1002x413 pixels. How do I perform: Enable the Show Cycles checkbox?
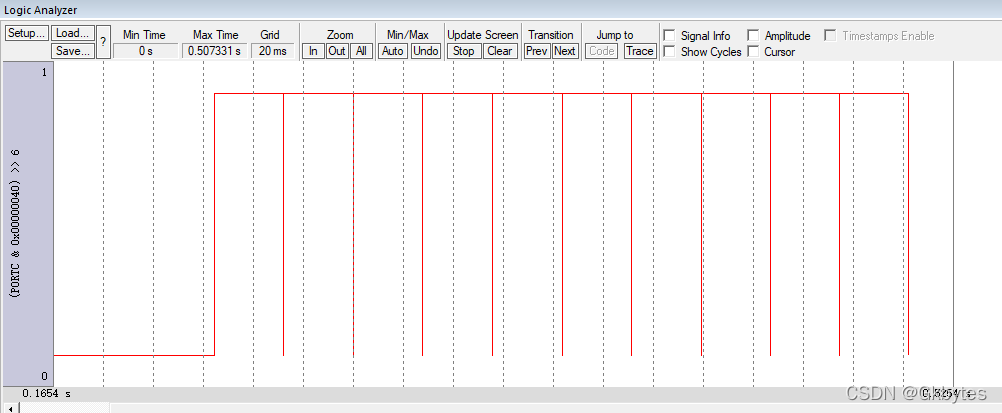[x=670, y=51]
